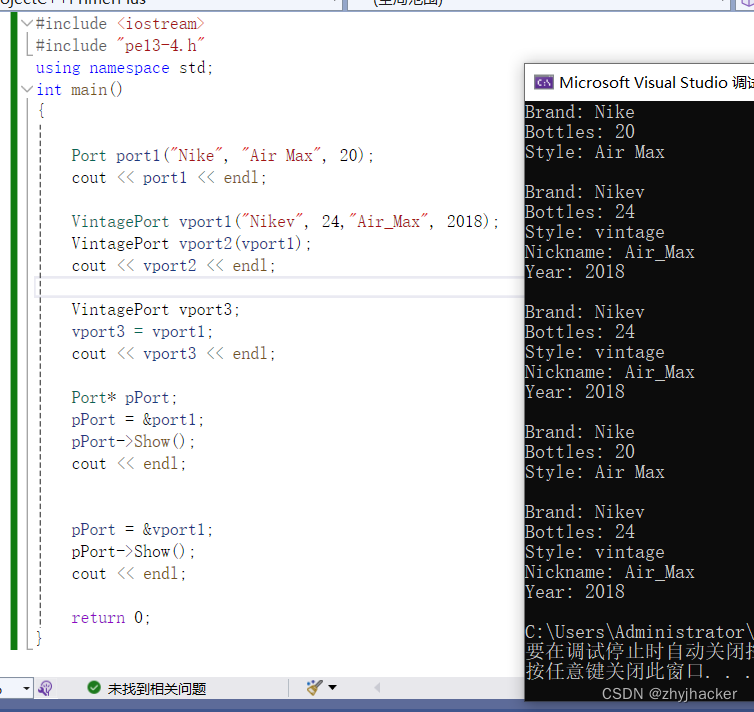Click the console message '要在调试停止时自动关闭'
Viewport: 754px width, 712px height.
[639, 651]
